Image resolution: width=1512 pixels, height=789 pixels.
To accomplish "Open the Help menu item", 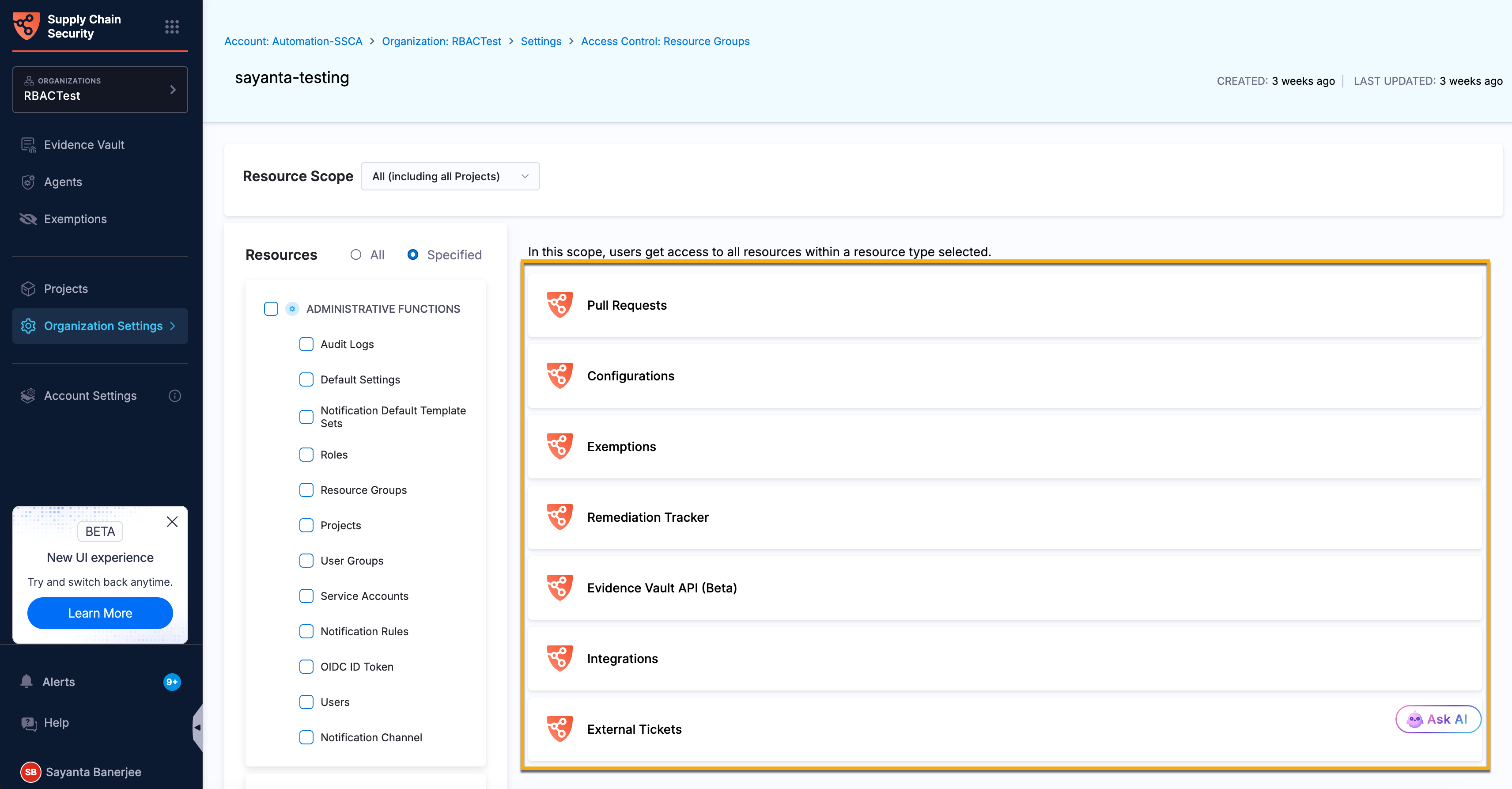I will coord(57,723).
